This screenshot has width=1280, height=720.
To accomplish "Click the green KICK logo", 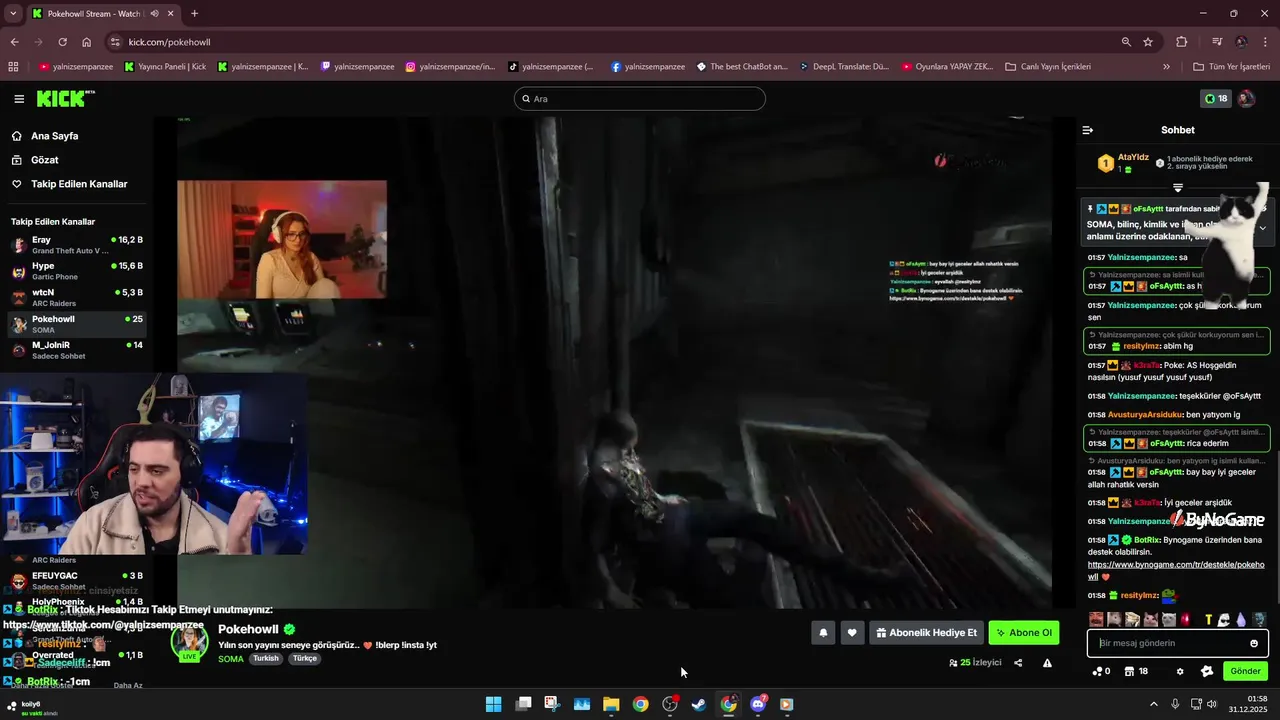I will (x=65, y=98).
